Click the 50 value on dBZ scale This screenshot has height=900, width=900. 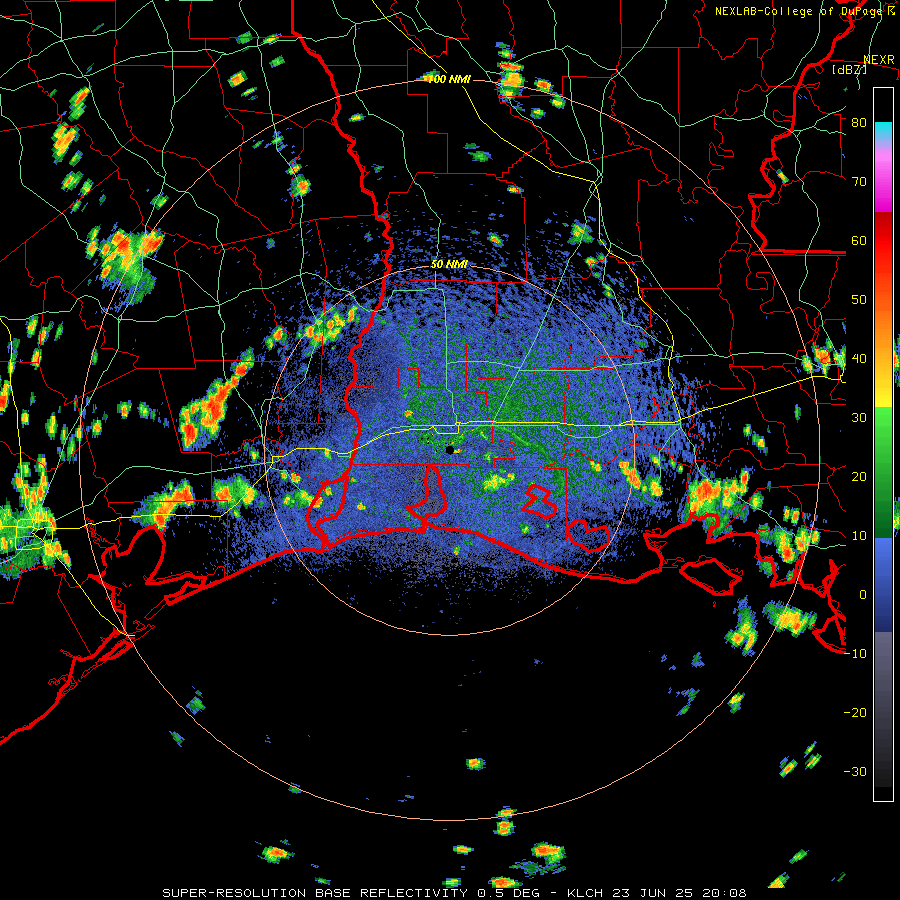(859, 300)
